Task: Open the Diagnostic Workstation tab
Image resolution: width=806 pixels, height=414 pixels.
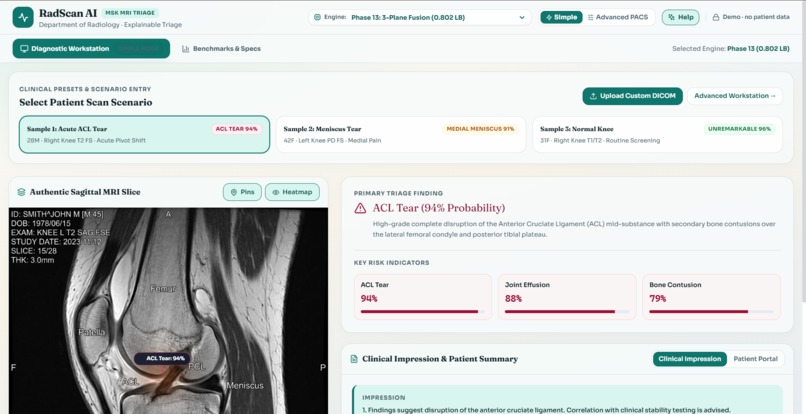Action: [x=91, y=49]
